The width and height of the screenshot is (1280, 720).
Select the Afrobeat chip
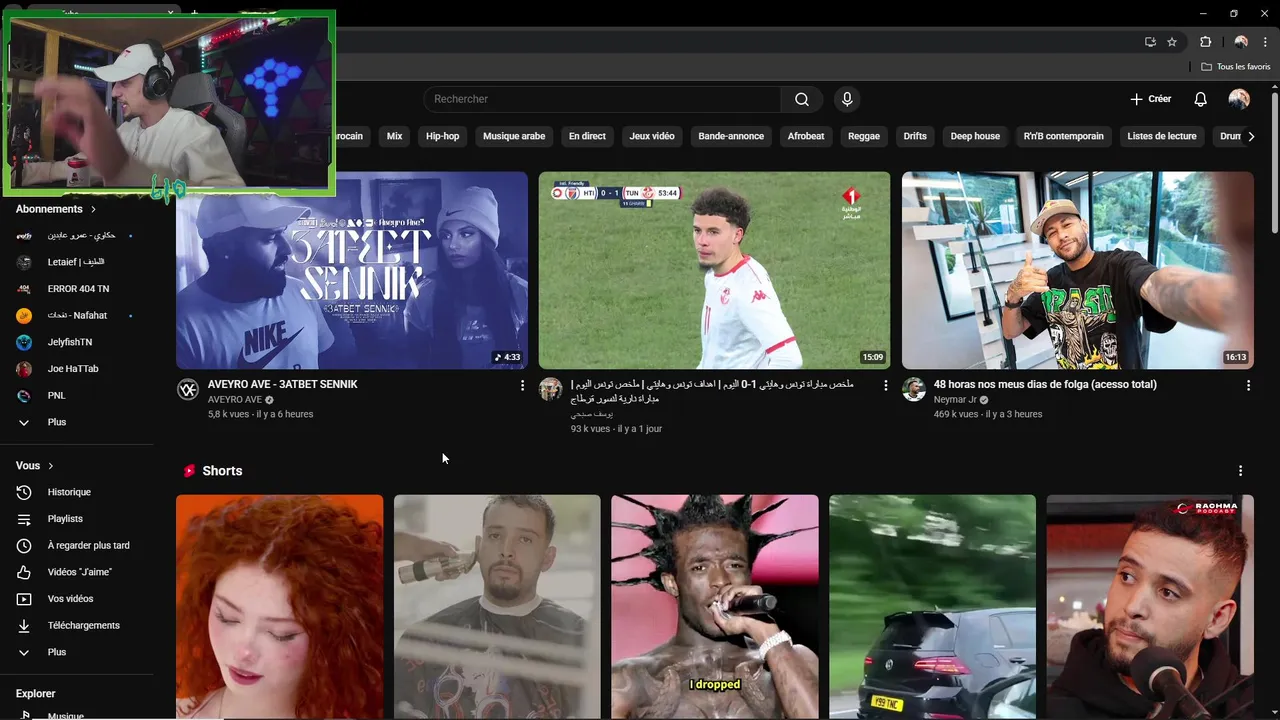(806, 136)
